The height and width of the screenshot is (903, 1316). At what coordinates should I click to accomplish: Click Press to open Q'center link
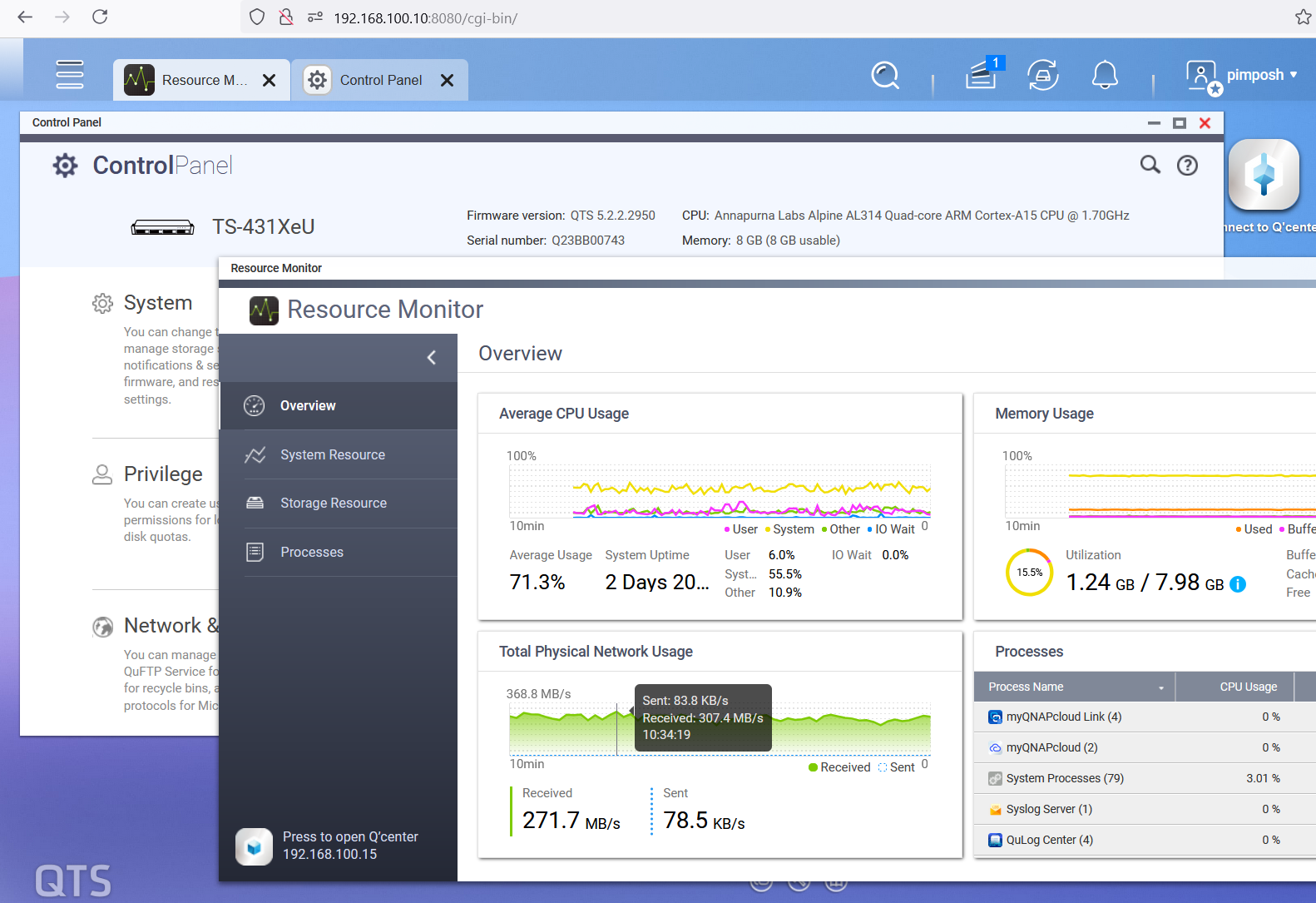tap(350, 836)
